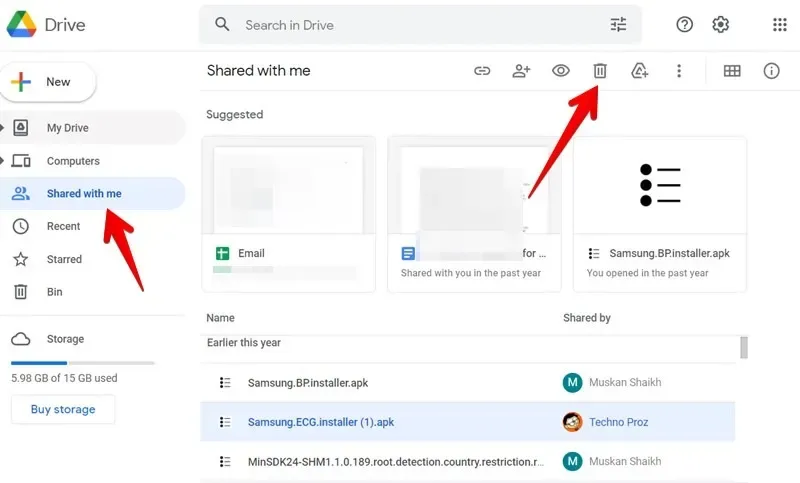Open Starred in sidebar

point(92,259)
